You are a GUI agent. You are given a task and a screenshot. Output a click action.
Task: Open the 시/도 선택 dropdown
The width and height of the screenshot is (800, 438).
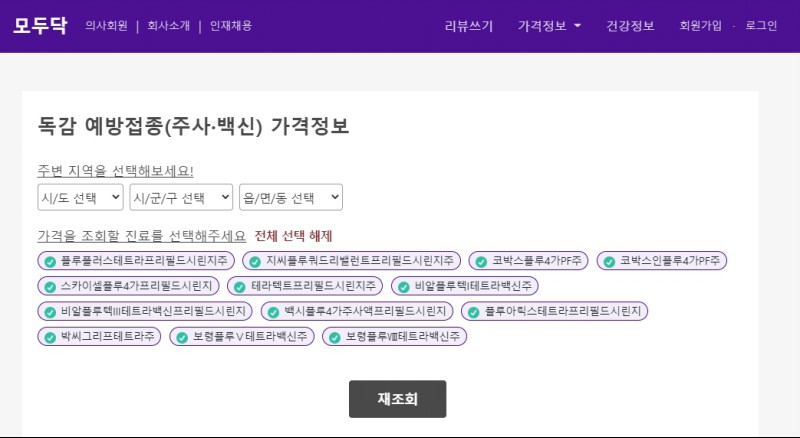pos(80,197)
